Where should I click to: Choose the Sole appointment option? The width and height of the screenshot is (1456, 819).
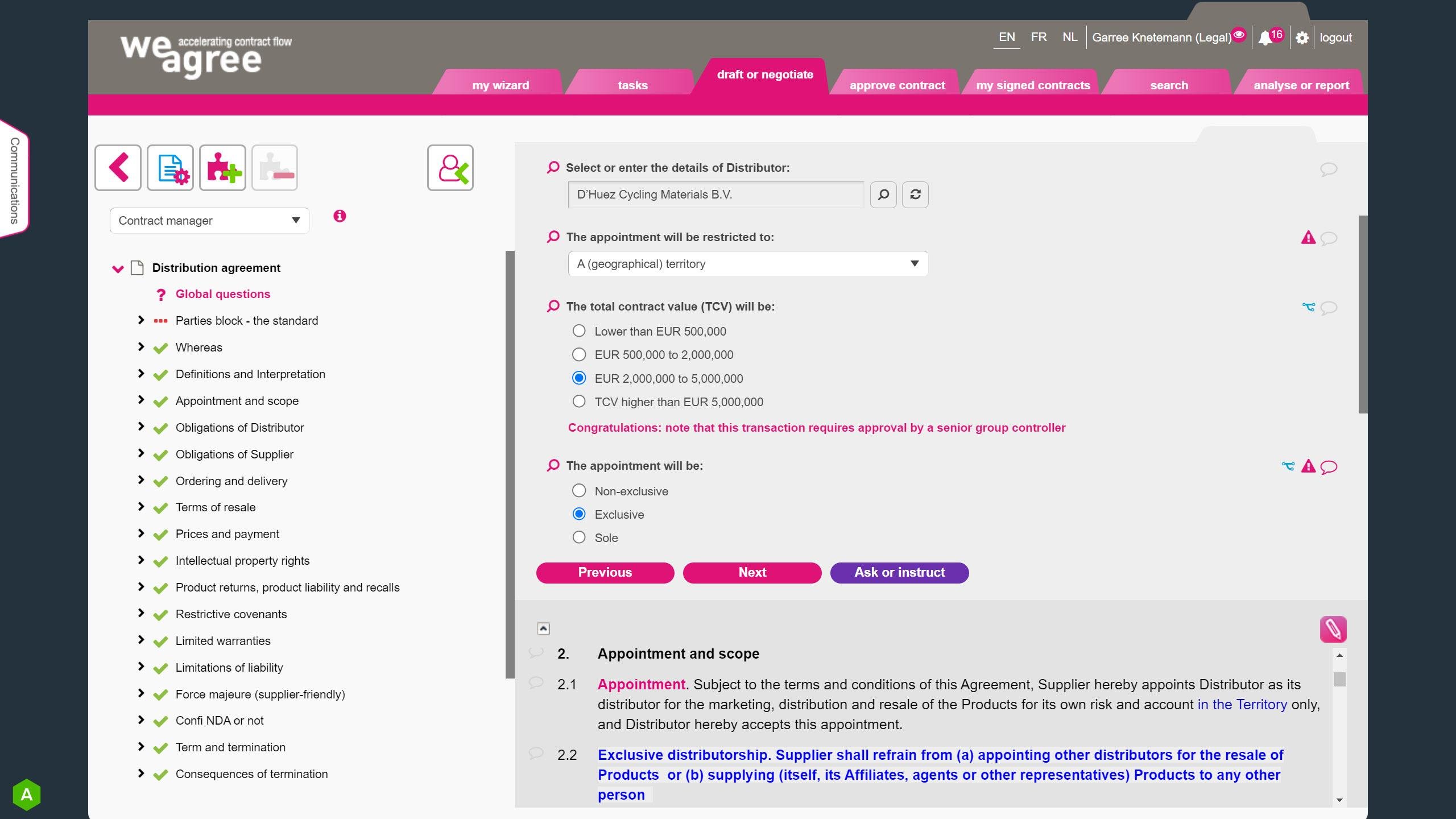(x=579, y=537)
